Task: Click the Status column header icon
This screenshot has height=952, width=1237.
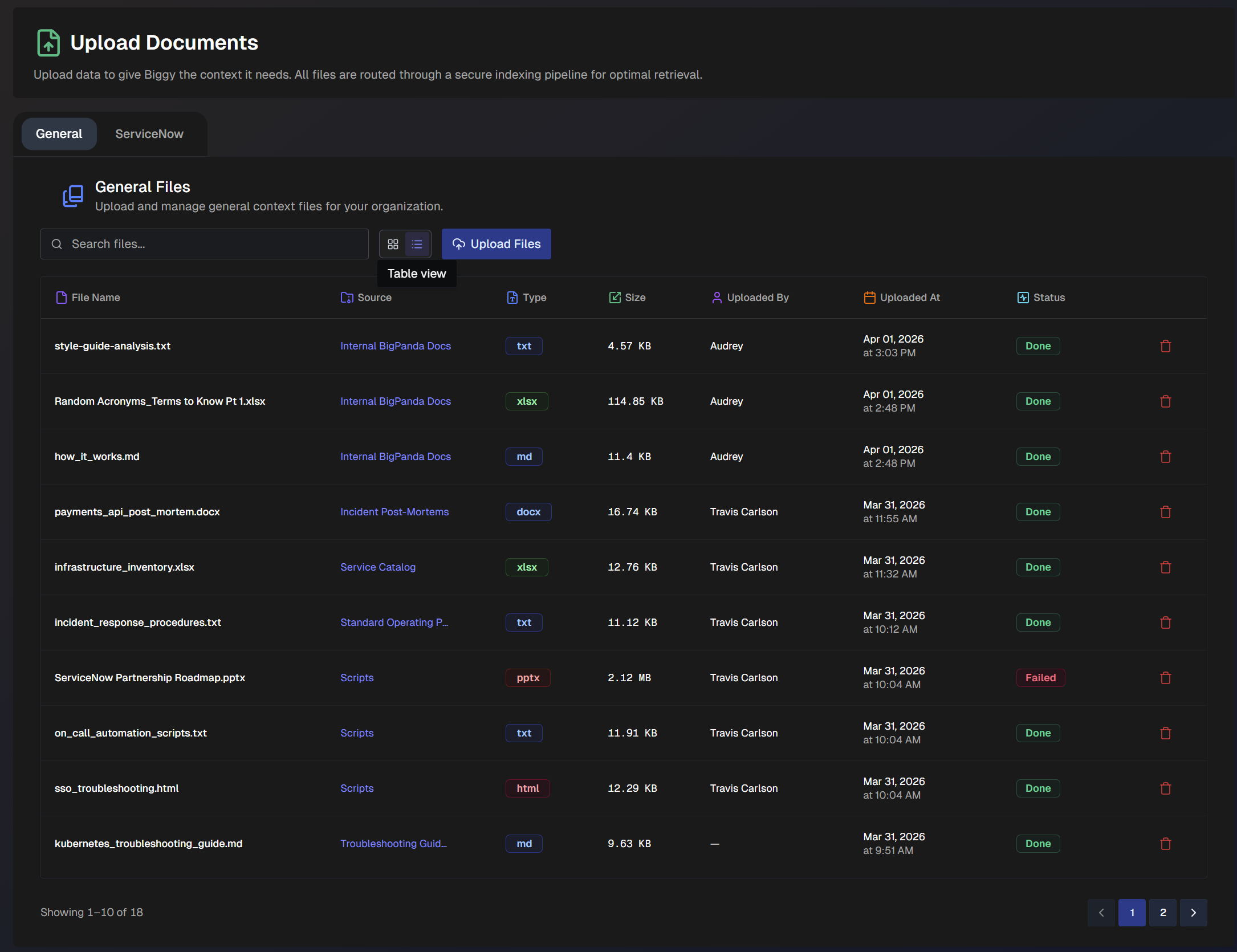Action: [x=1021, y=297]
